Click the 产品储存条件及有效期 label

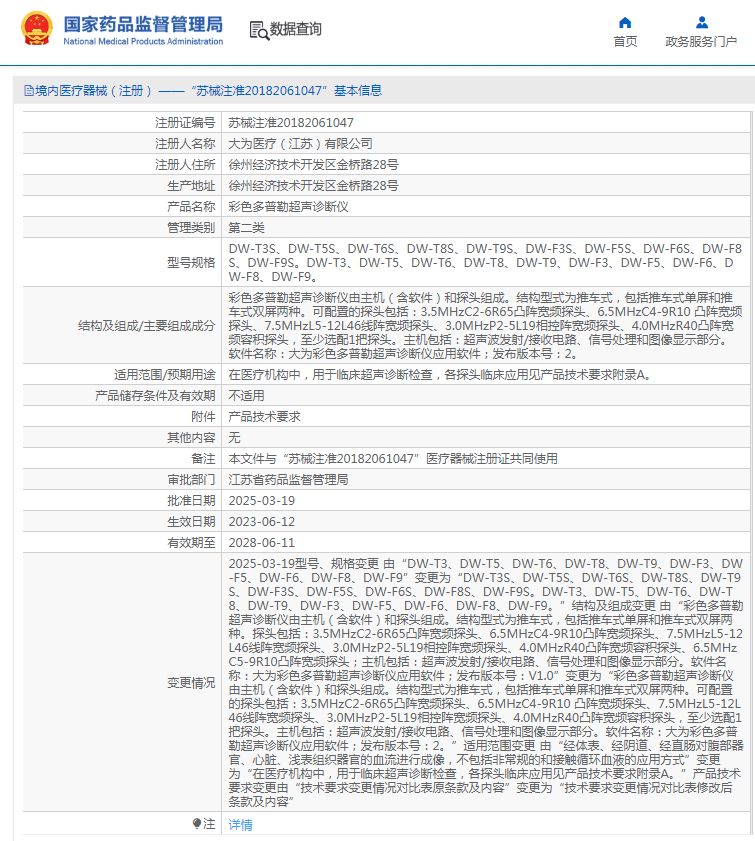coord(156,395)
